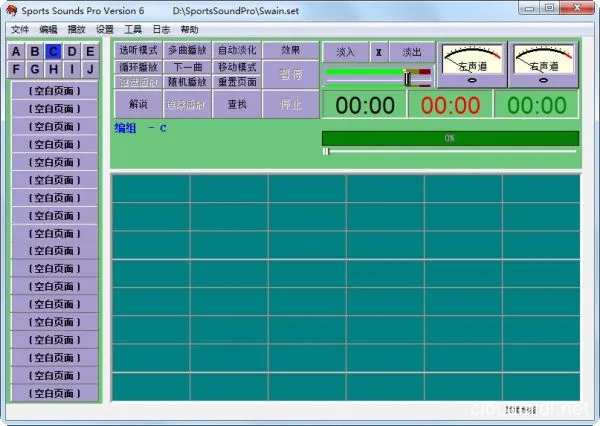Switch to group F
The height and width of the screenshot is (426, 600).
(17, 69)
